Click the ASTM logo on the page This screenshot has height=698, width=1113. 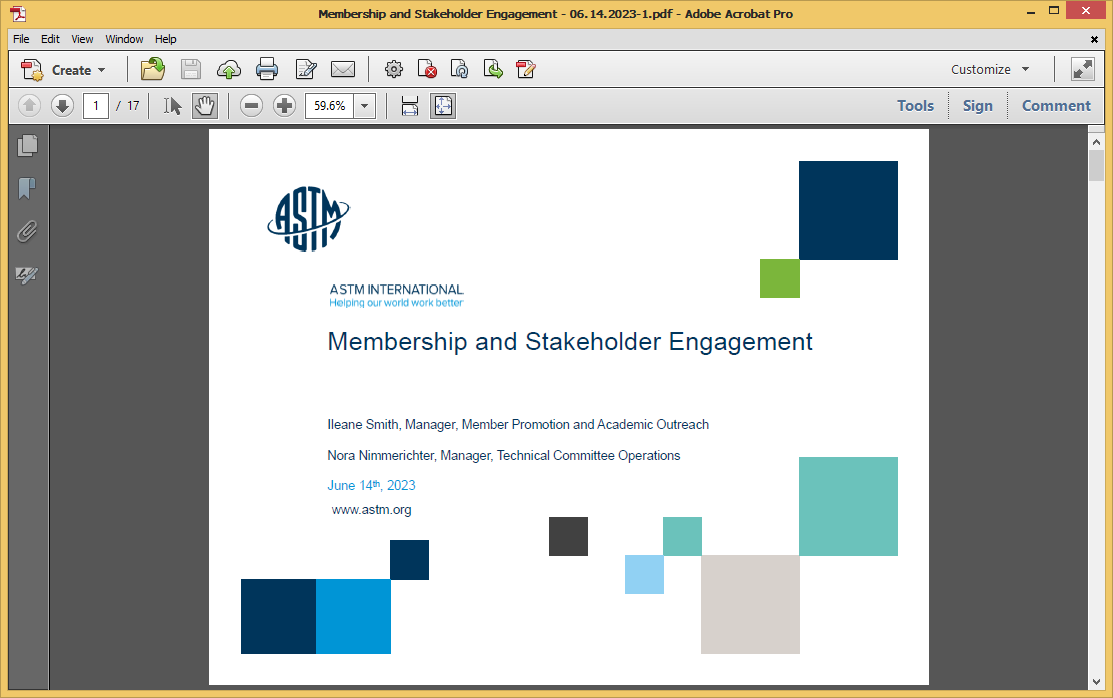308,219
